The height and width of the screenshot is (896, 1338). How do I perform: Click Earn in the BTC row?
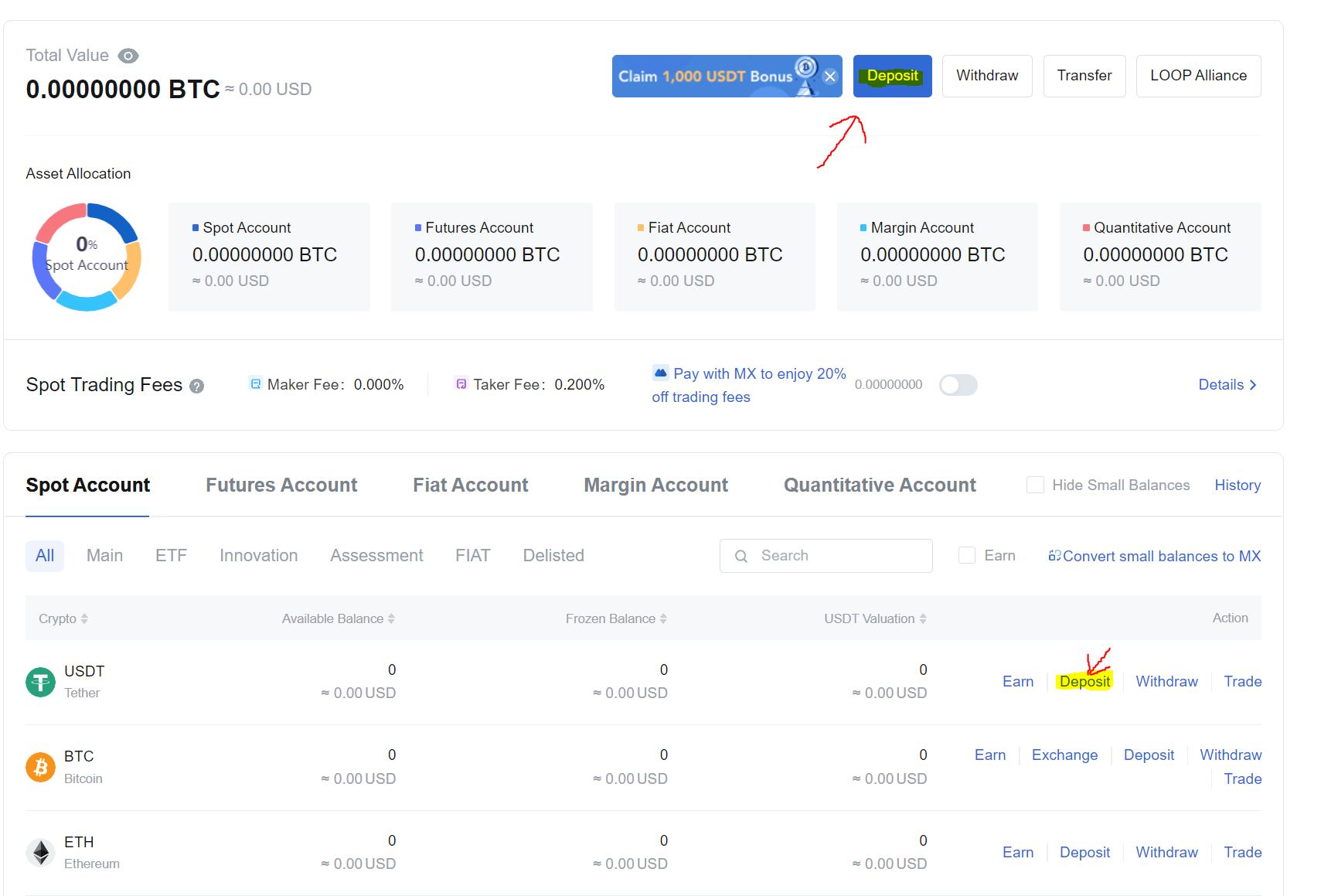click(x=990, y=755)
